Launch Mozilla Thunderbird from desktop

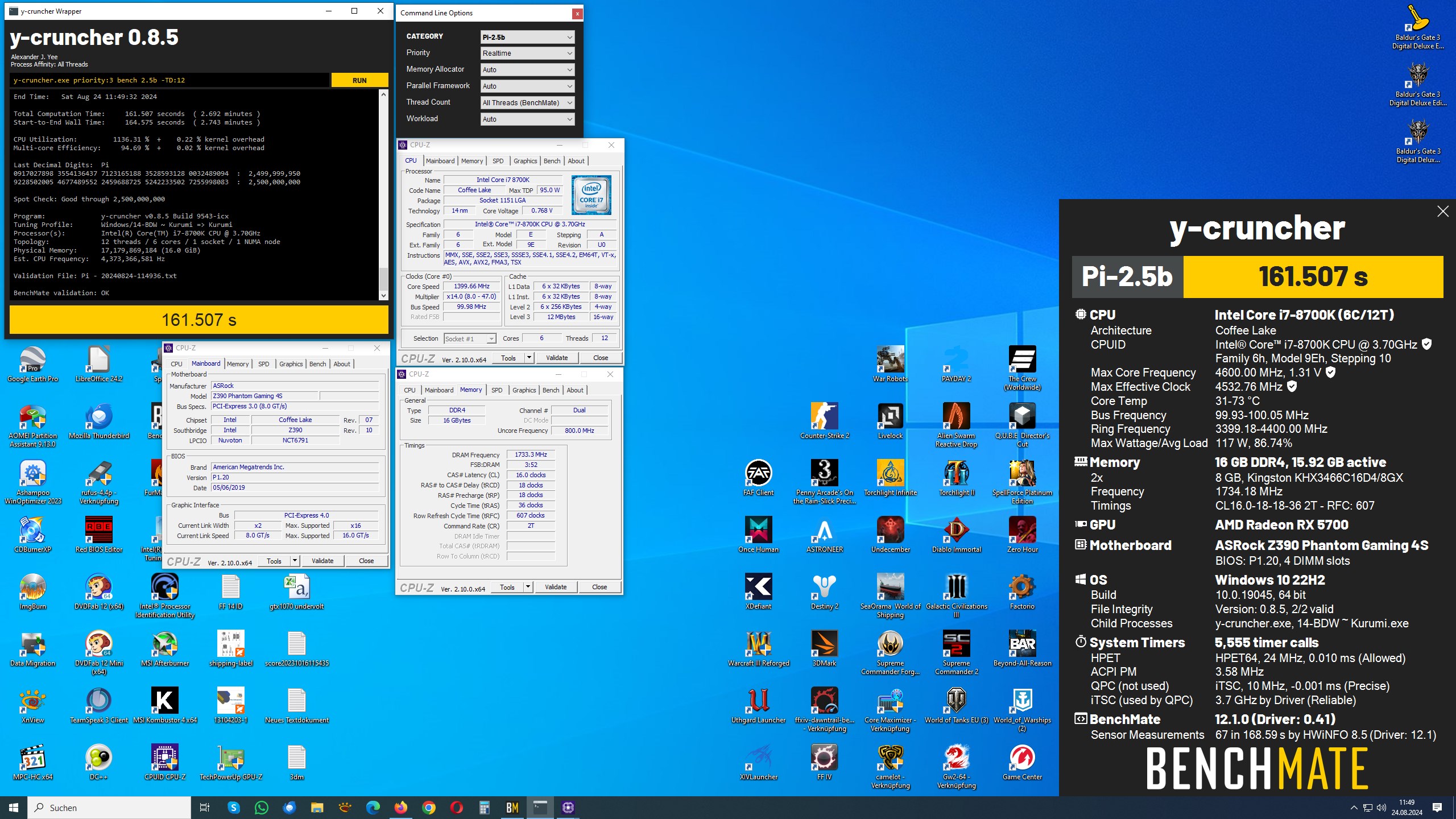[x=99, y=421]
